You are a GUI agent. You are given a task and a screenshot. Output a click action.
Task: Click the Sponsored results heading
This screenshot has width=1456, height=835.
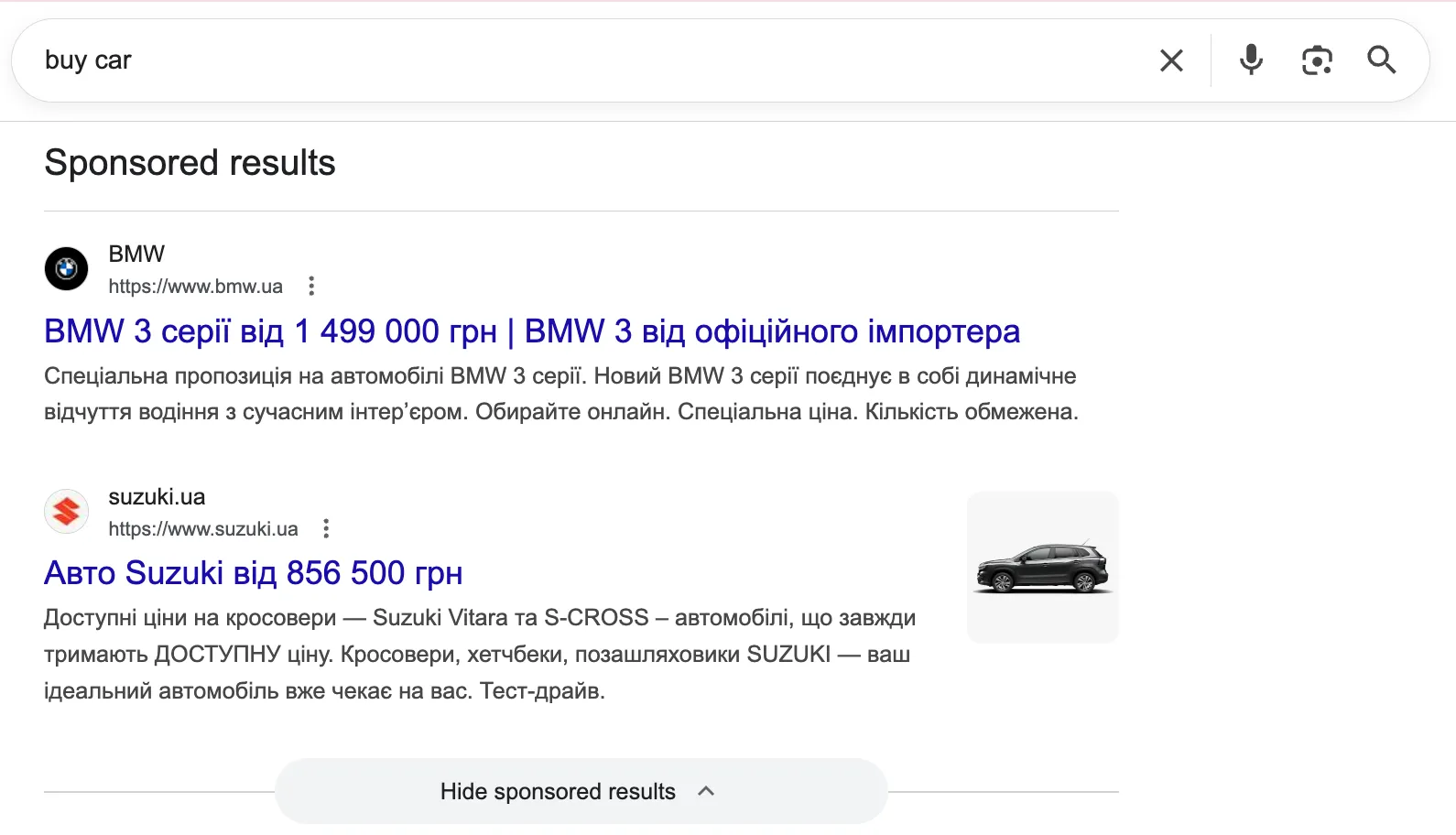click(190, 163)
